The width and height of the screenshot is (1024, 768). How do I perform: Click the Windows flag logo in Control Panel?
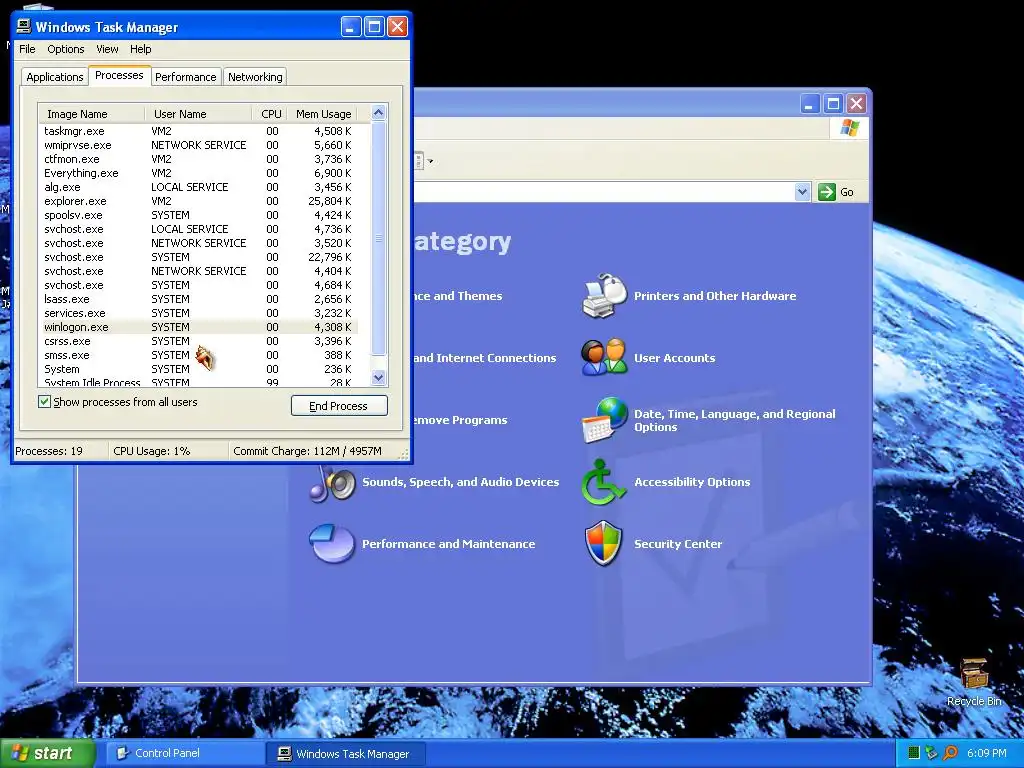(x=850, y=127)
